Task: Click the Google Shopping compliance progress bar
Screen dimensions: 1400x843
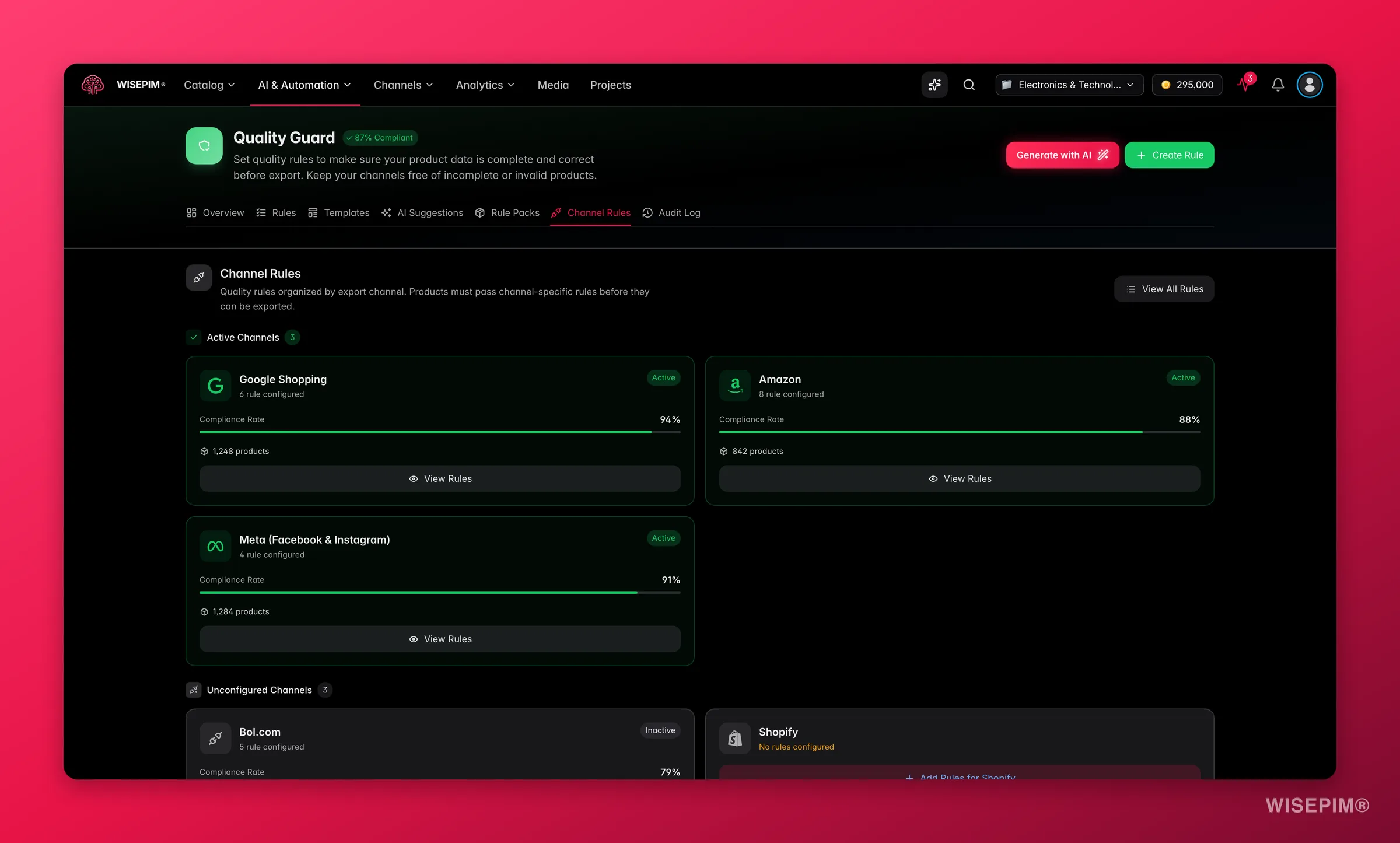Action: 440,432
